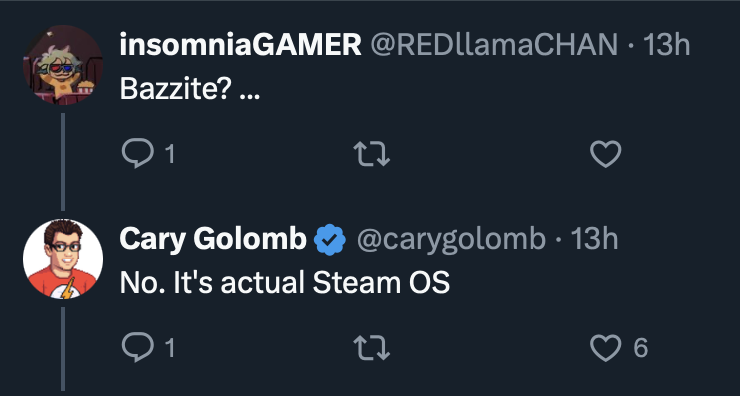
Task: Open Cary Golomb's cartoon avatar
Action: [x=63, y=259]
